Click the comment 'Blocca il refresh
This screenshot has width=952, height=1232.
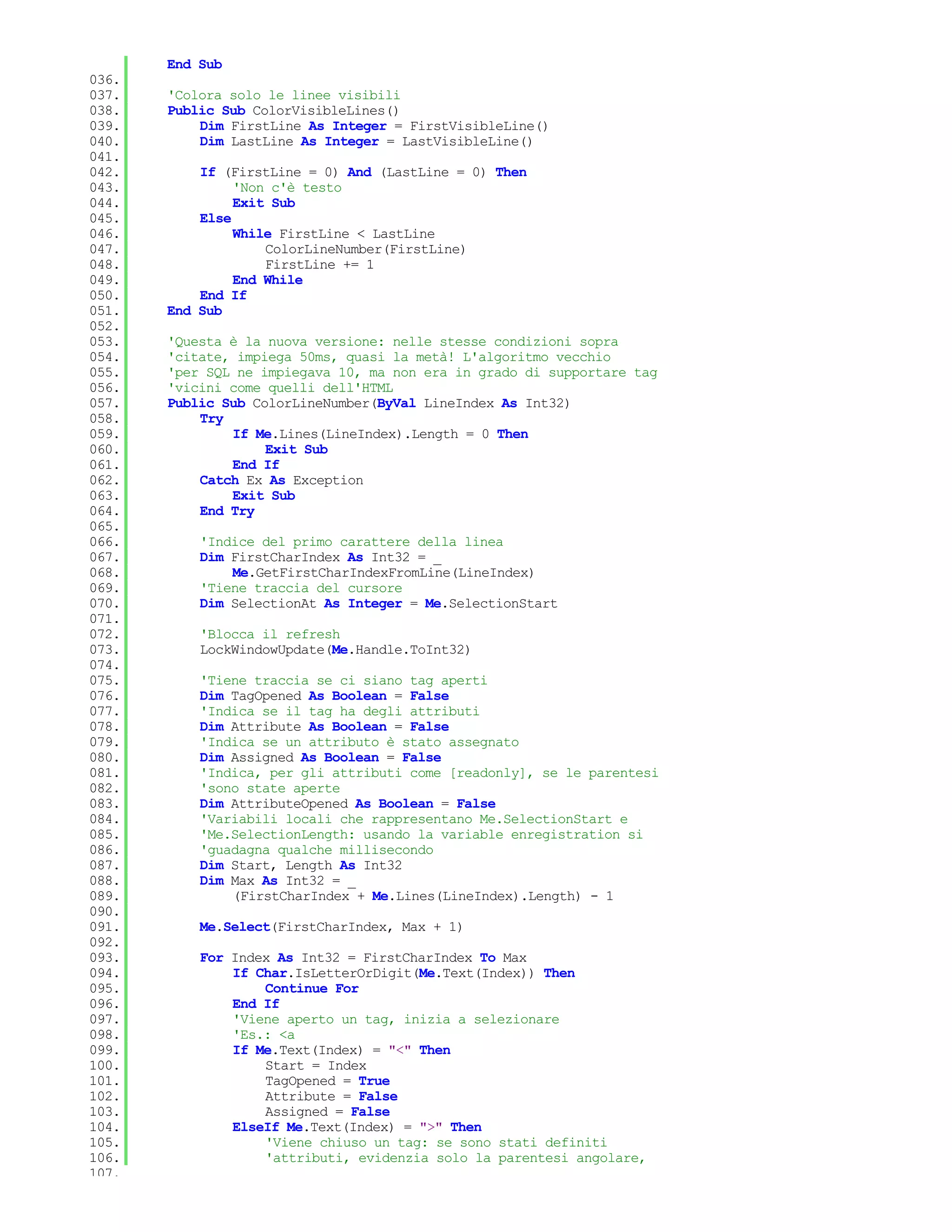270,635
